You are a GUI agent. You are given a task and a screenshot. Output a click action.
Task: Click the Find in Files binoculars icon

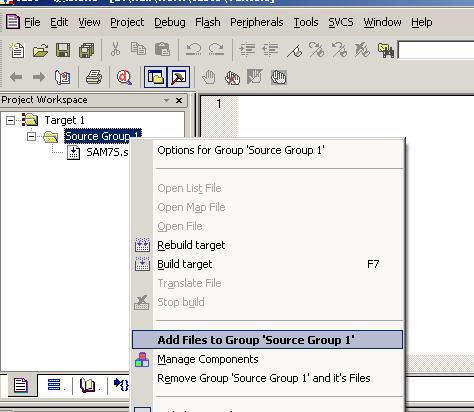click(x=386, y=50)
